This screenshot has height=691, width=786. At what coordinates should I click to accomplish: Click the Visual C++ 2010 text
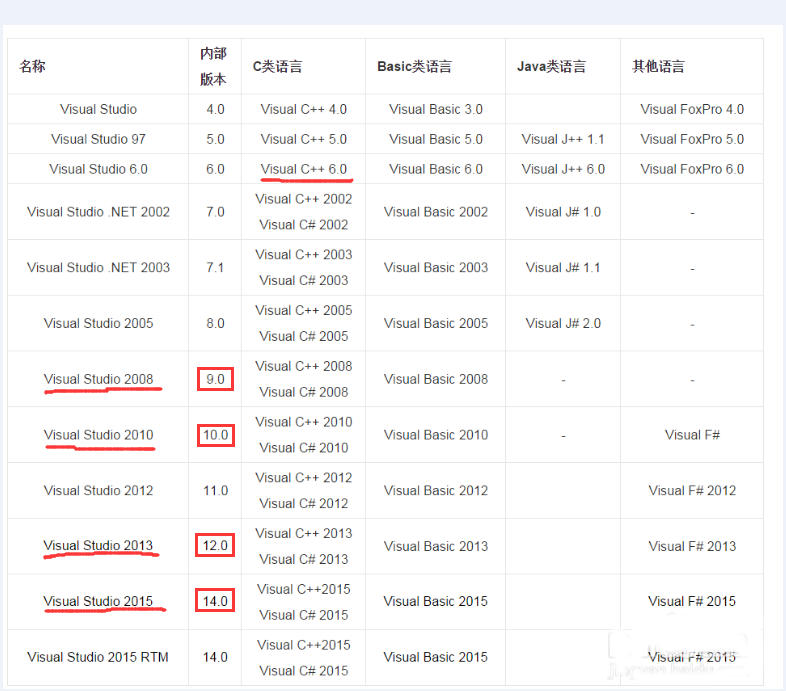tap(304, 422)
